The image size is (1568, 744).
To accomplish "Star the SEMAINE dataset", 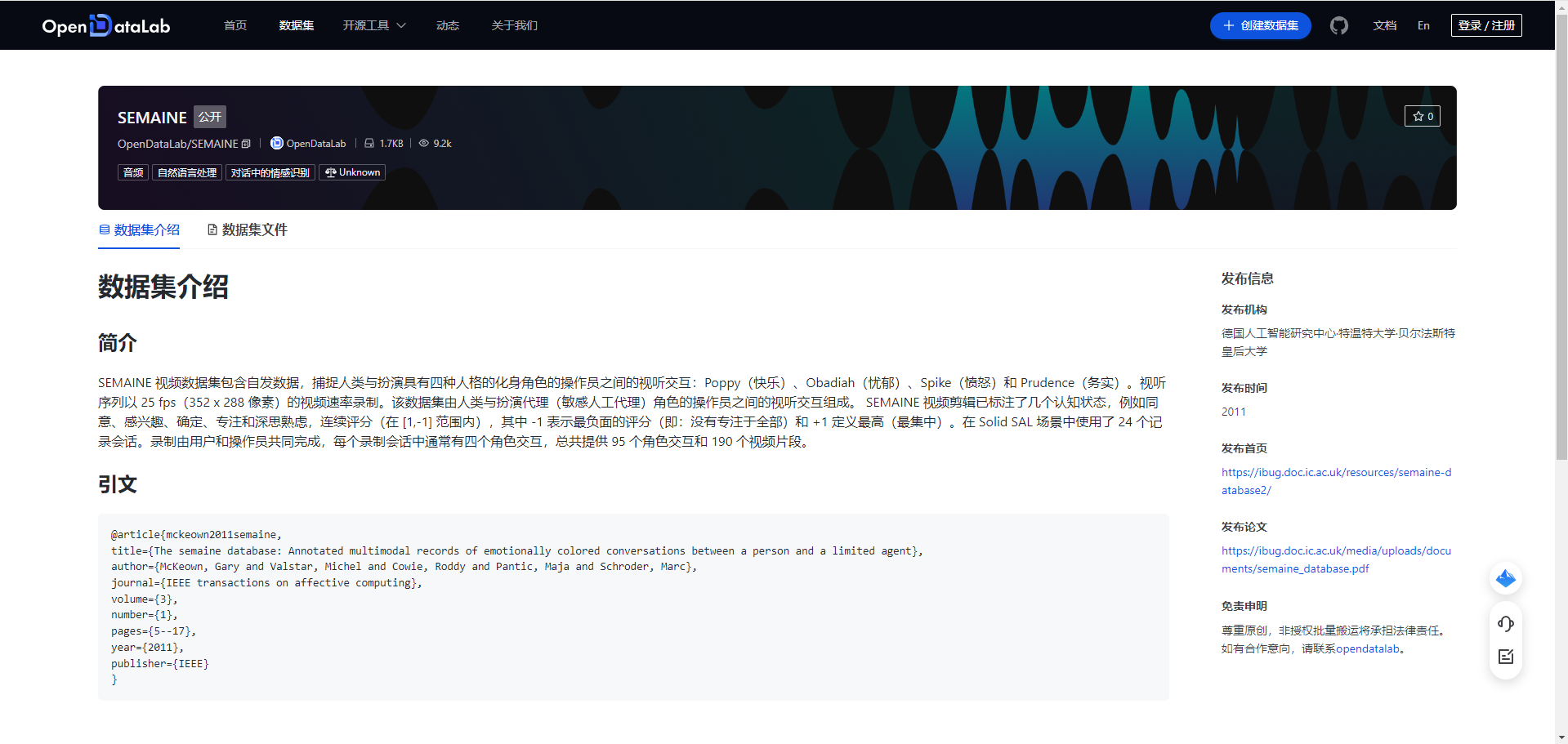I will coord(1423,116).
